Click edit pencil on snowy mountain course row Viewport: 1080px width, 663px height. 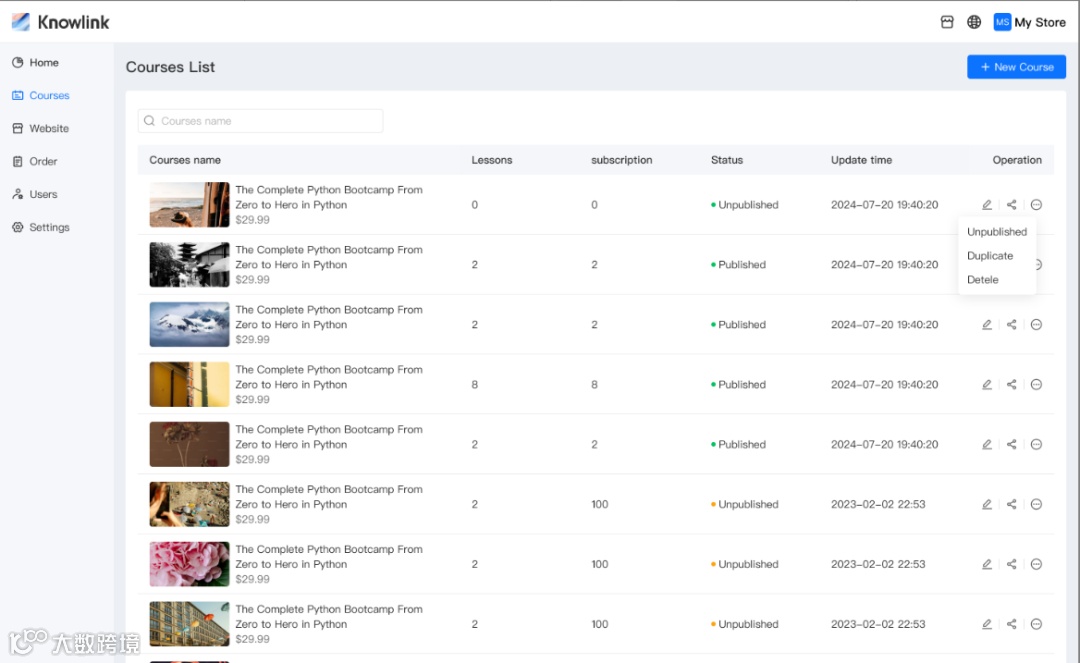[987, 325]
